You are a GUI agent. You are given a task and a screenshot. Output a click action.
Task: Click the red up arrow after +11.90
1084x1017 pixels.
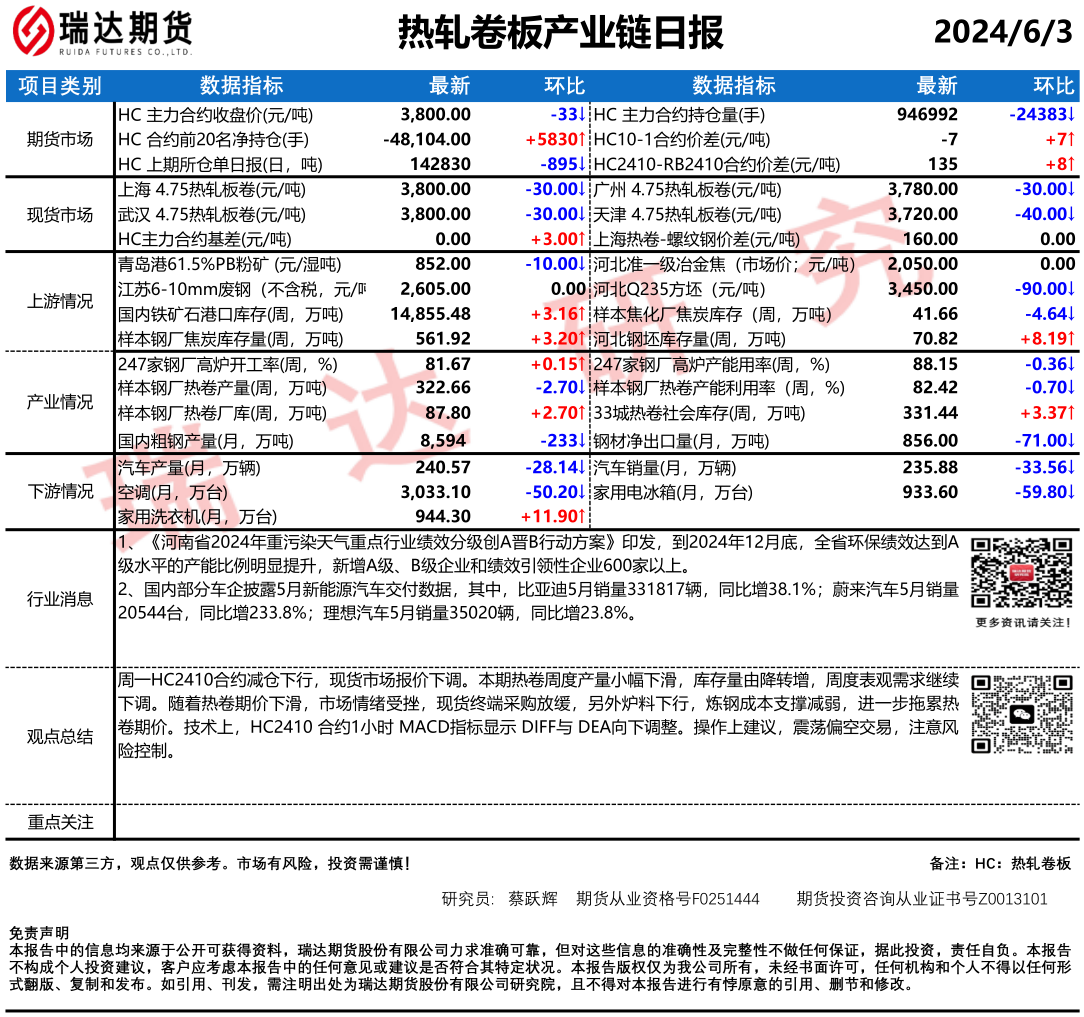[x=580, y=516]
